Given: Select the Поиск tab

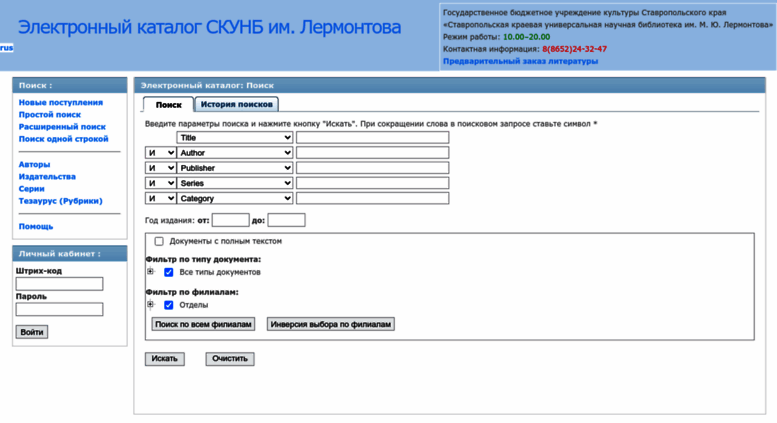Looking at the screenshot, I should coord(168,105).
